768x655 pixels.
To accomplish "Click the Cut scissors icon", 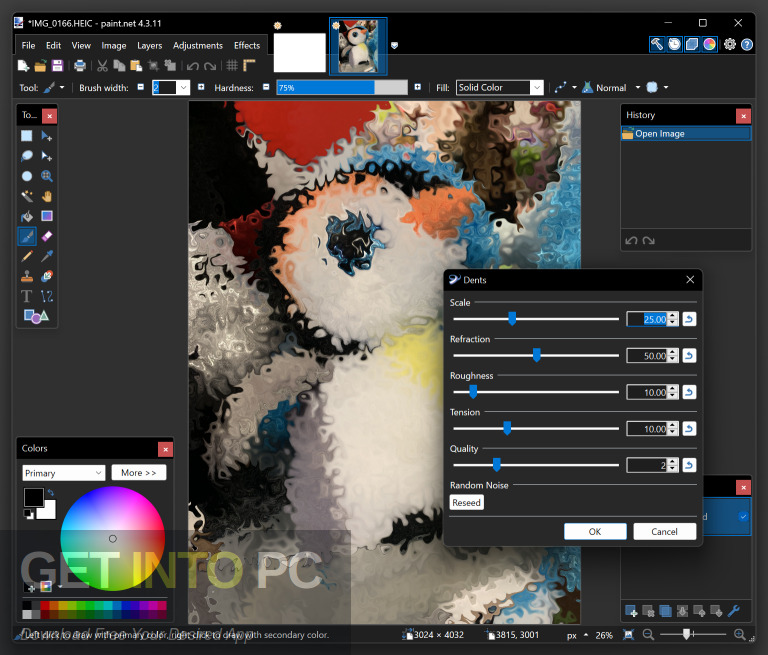I will (102, 66).
